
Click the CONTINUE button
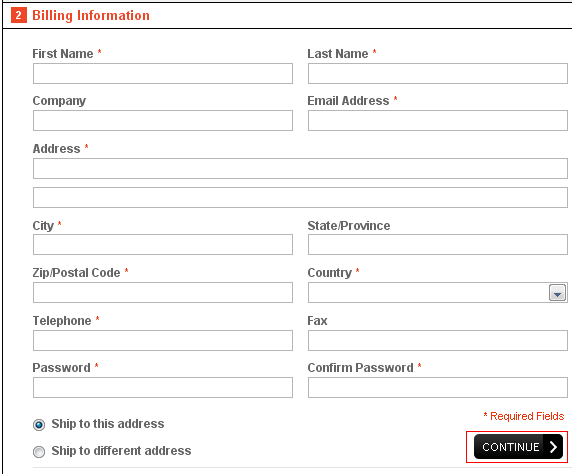pos(518,447)
